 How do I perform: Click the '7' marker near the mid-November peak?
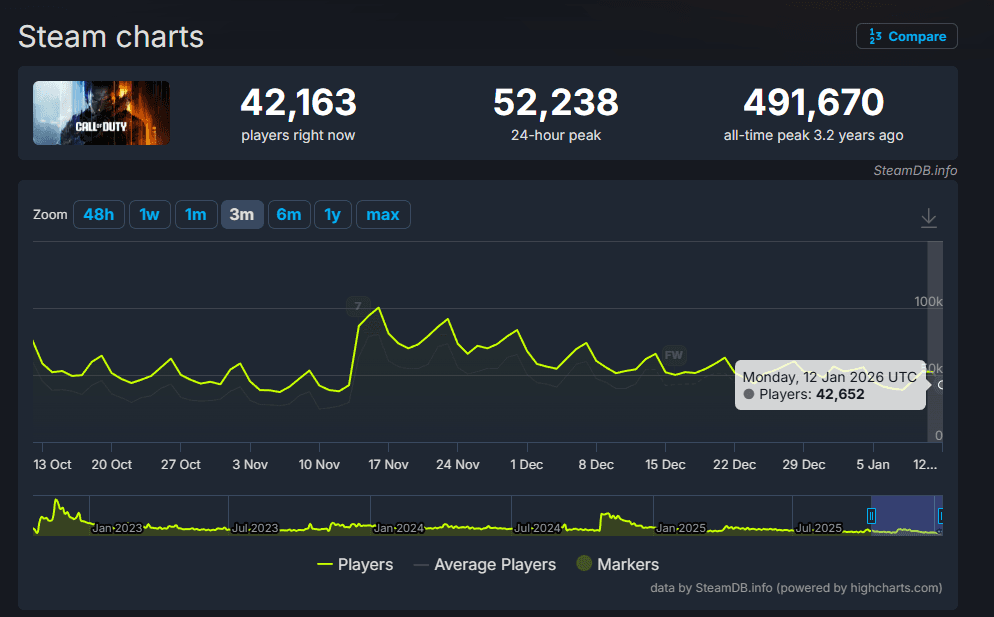[357, 307]
